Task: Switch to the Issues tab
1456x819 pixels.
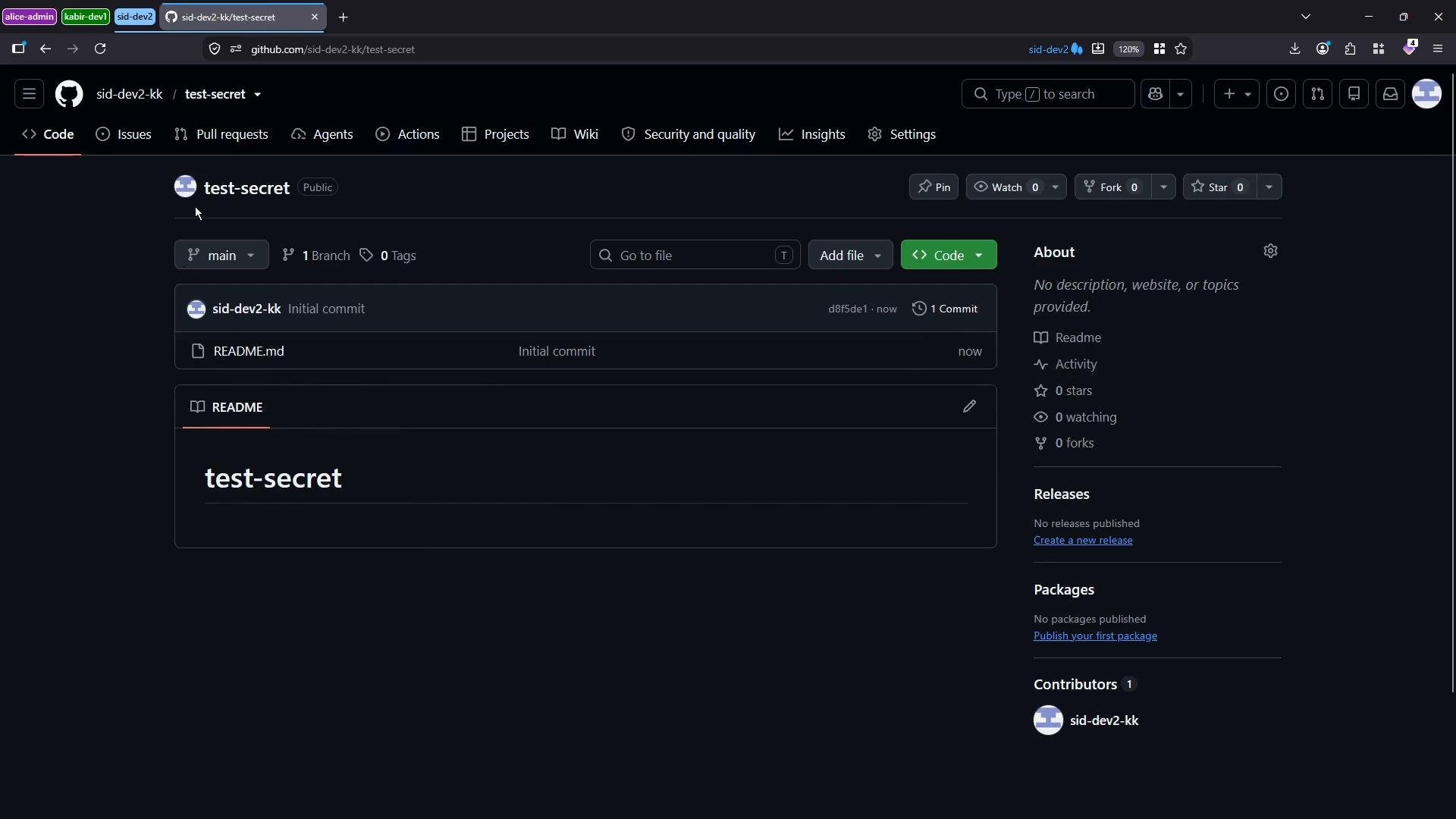Action: coord(124,134)
